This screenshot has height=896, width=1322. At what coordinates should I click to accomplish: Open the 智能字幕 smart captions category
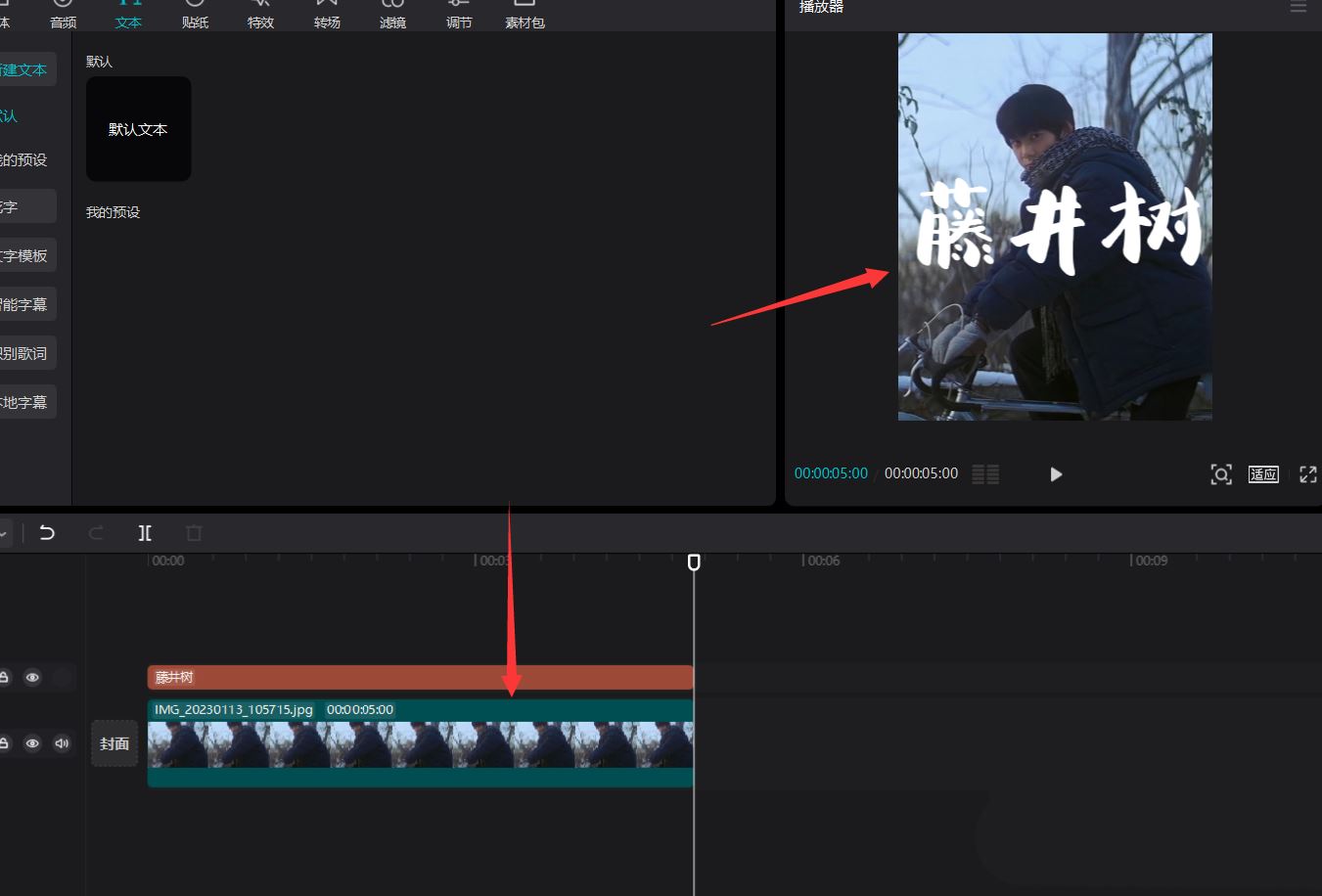tap(26, 304)
